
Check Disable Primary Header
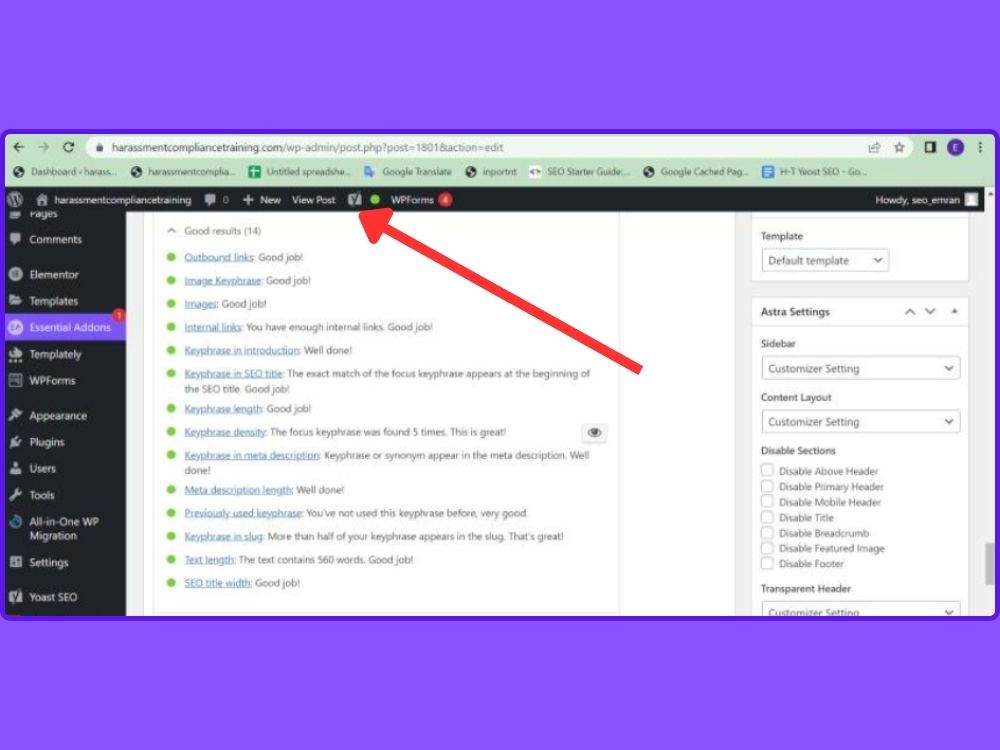767,486
